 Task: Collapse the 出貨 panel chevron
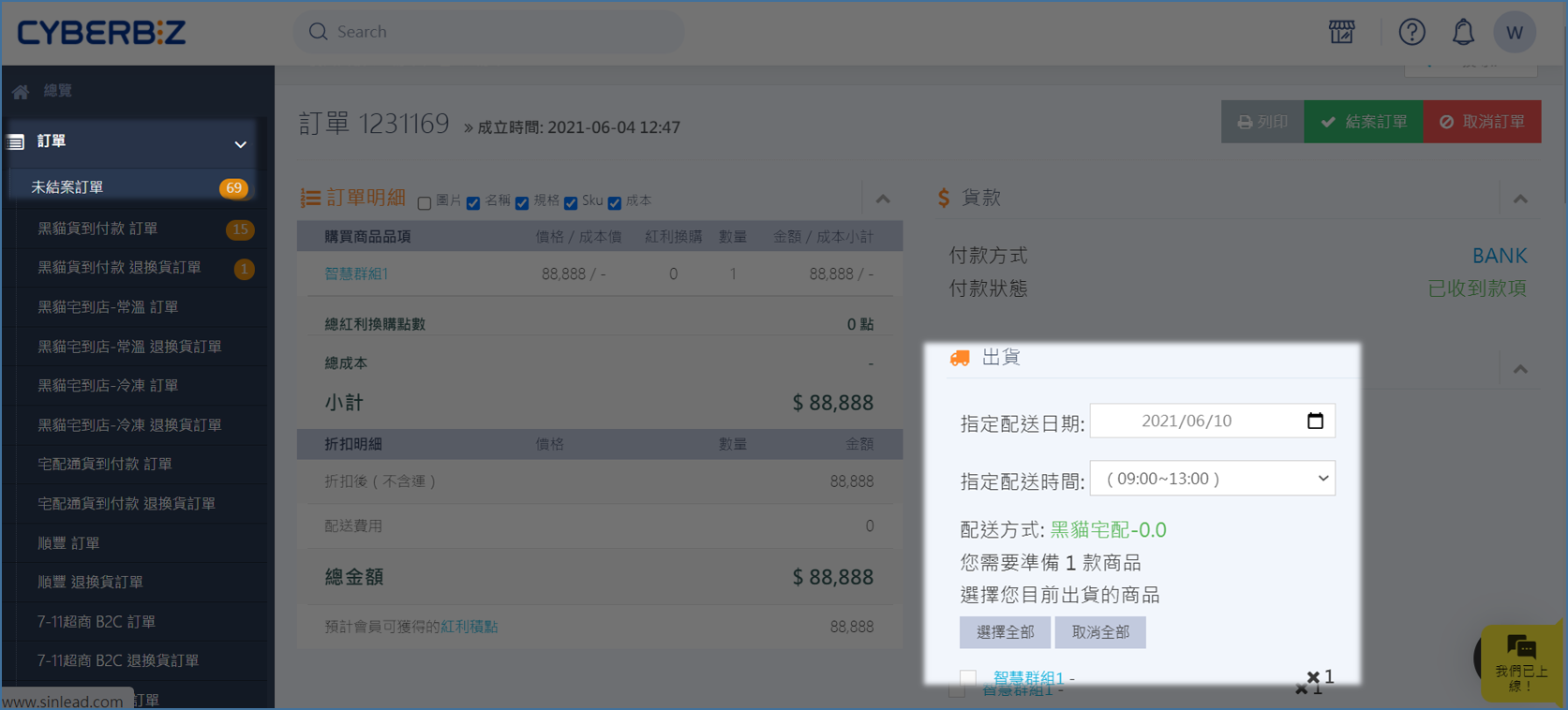[1520, 369]
